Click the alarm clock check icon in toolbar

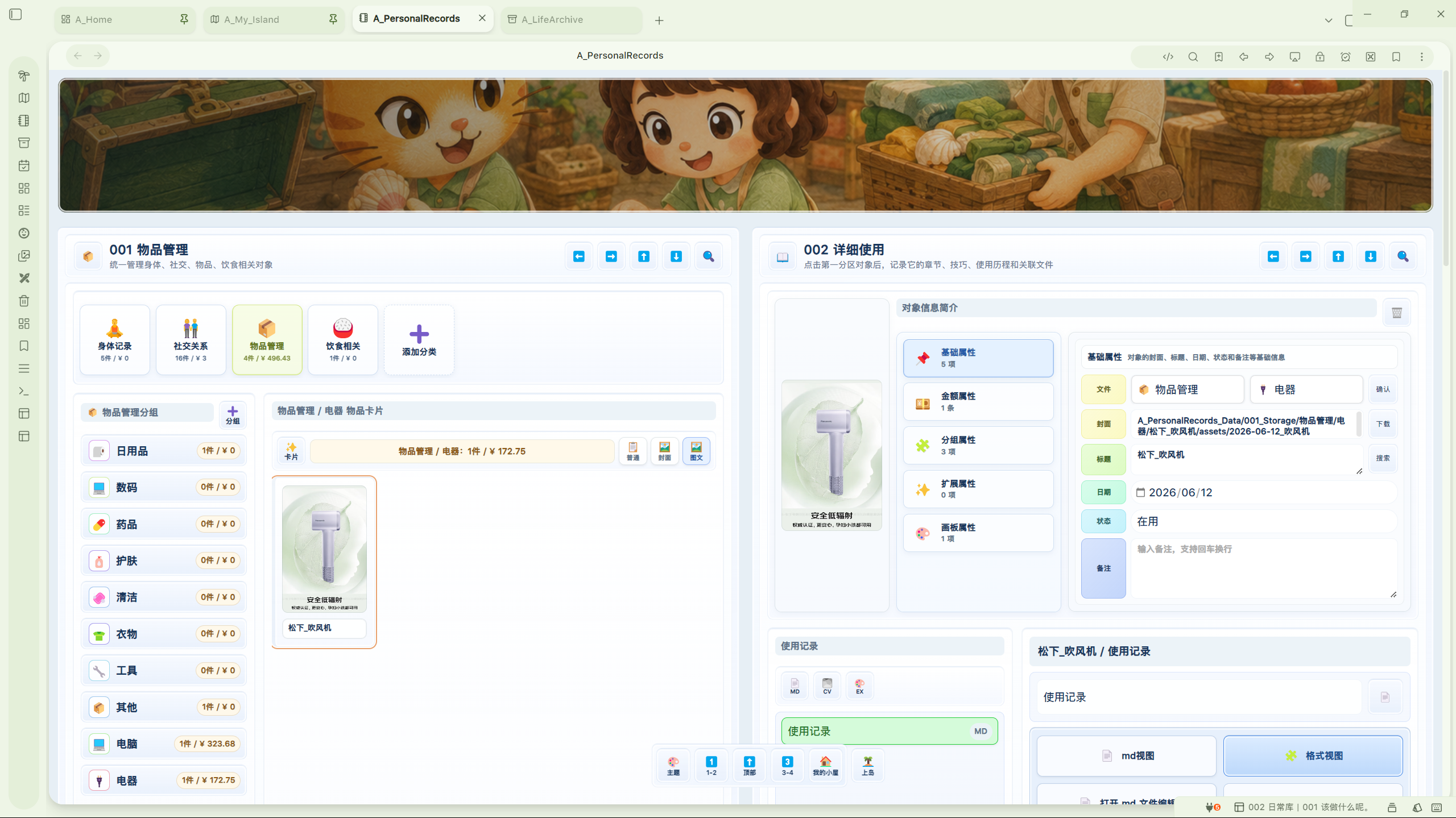click(x=1345, y=57)
